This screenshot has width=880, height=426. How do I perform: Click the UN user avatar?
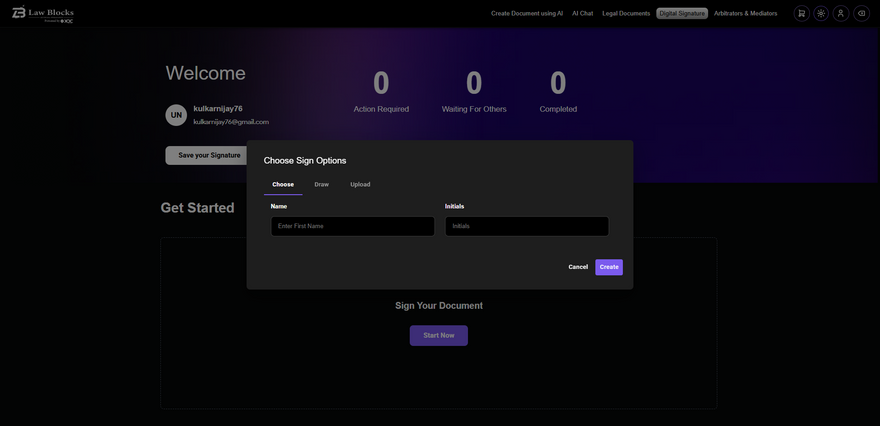click(x=176, y=115)
